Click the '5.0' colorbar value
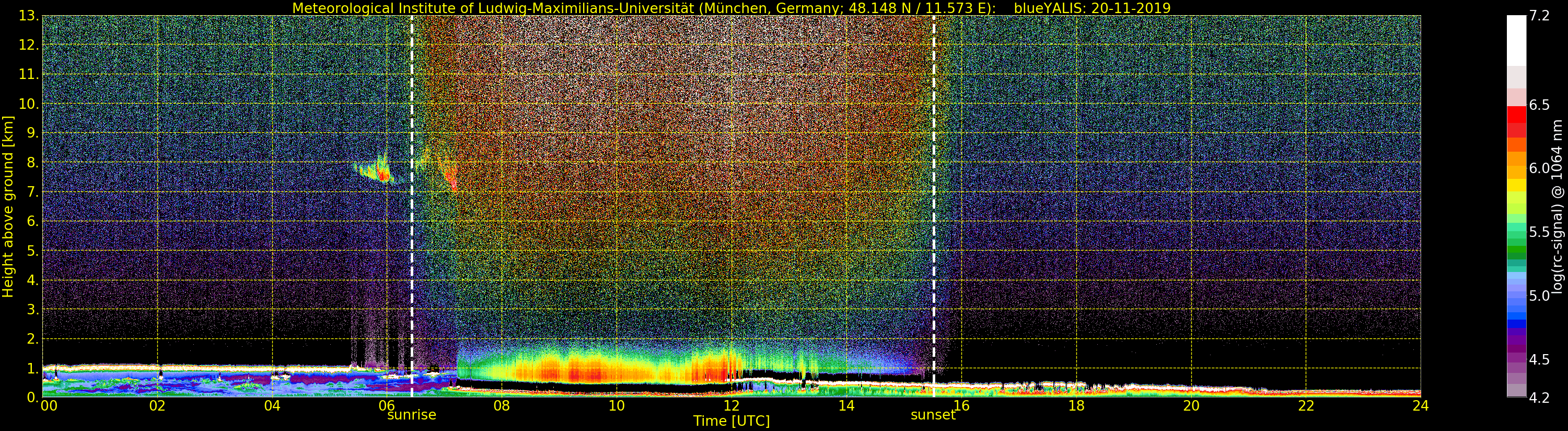 tap(1539, 296)
